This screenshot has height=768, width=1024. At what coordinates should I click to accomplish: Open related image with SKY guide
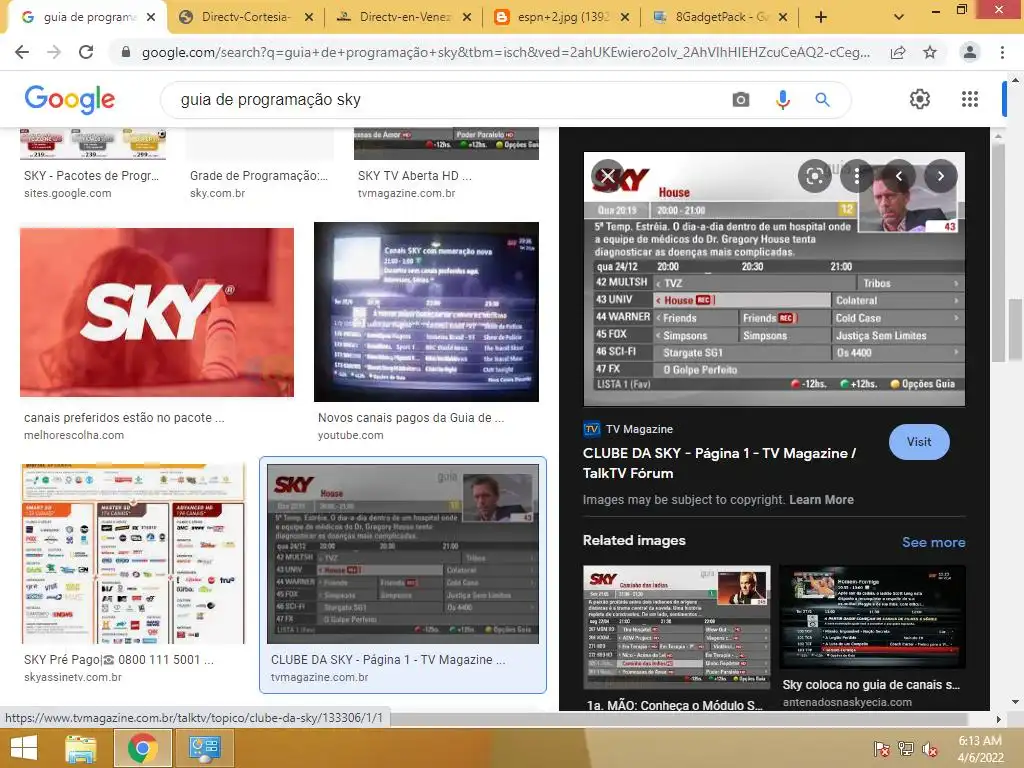point(677,628)
